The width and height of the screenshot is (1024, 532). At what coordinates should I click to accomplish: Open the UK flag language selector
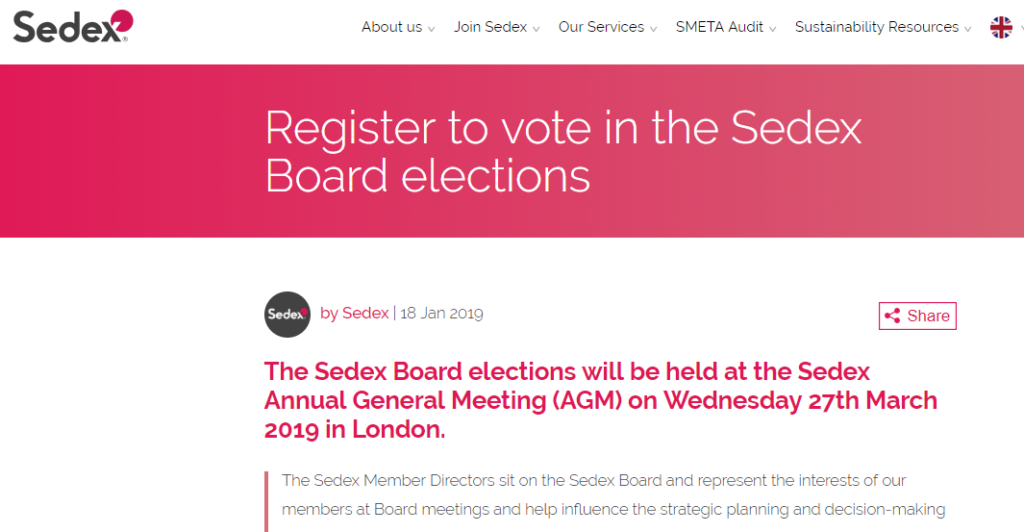click(x=1001, y=27)
